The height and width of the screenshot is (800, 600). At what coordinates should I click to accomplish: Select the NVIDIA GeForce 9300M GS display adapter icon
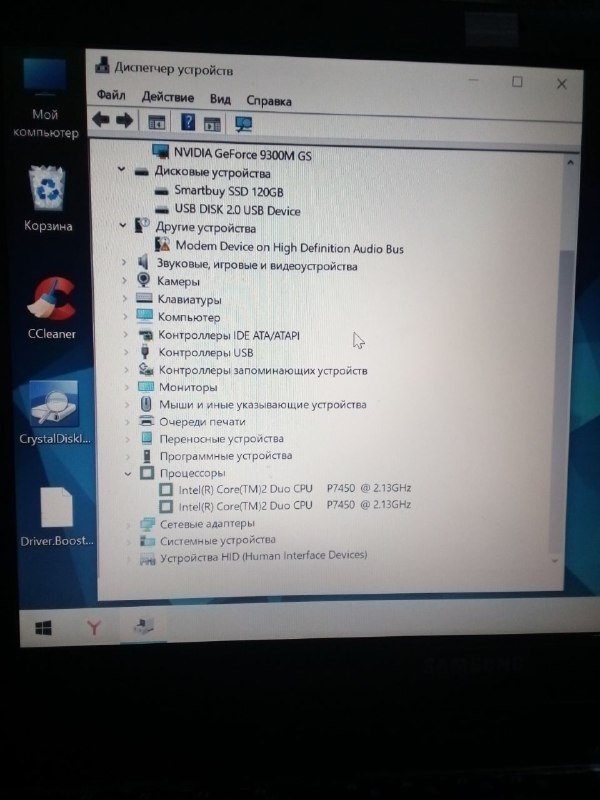[161, 152]
